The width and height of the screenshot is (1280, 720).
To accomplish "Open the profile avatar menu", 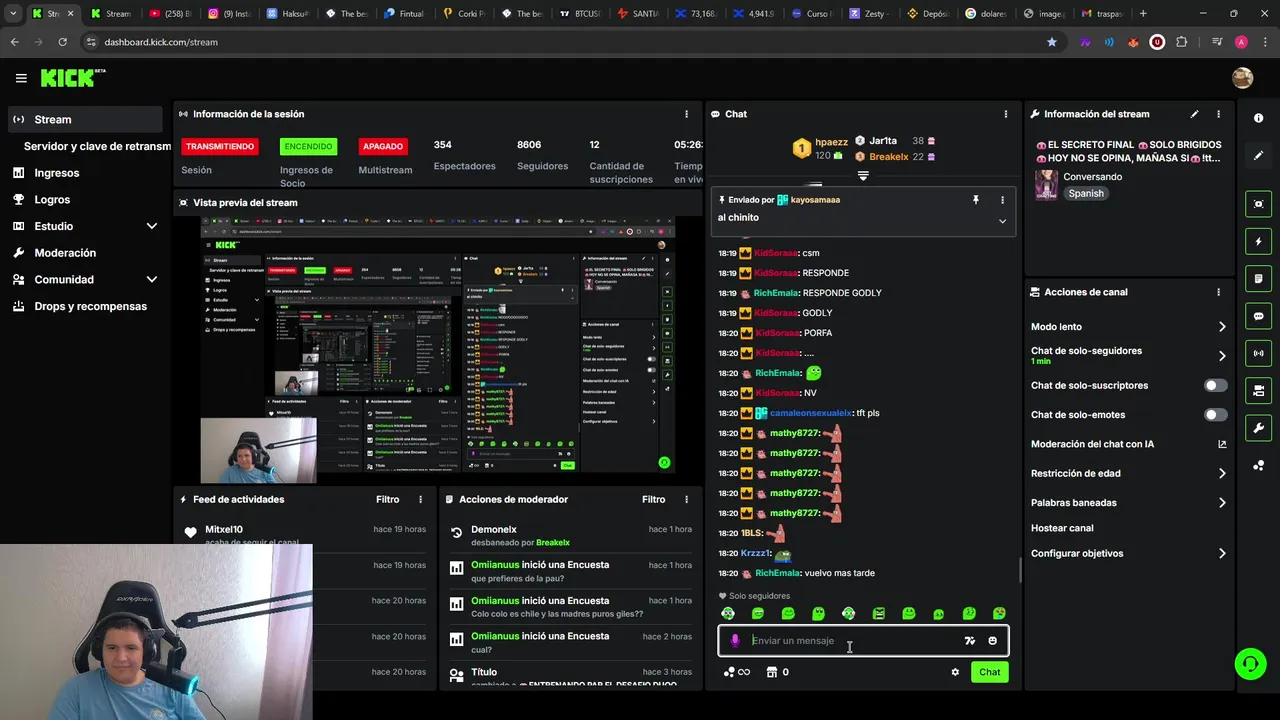I will [x=1242, y=78].
